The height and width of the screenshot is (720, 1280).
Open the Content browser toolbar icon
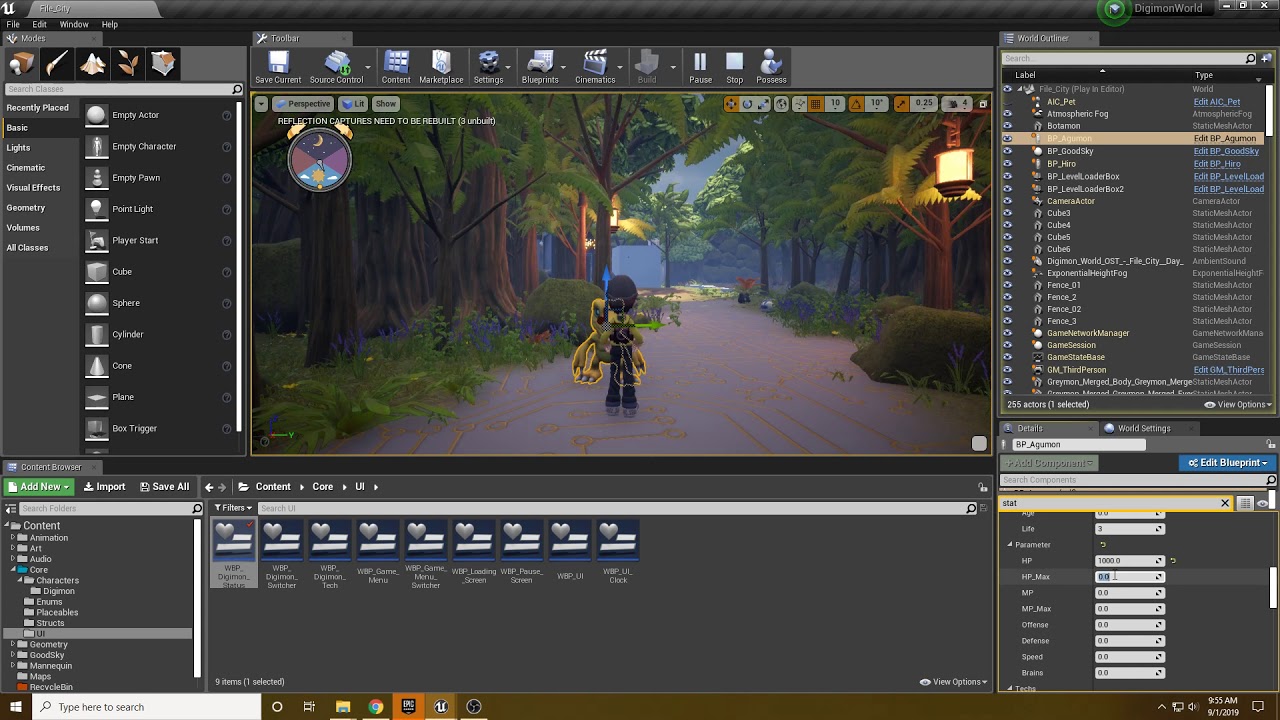(396, 67)
